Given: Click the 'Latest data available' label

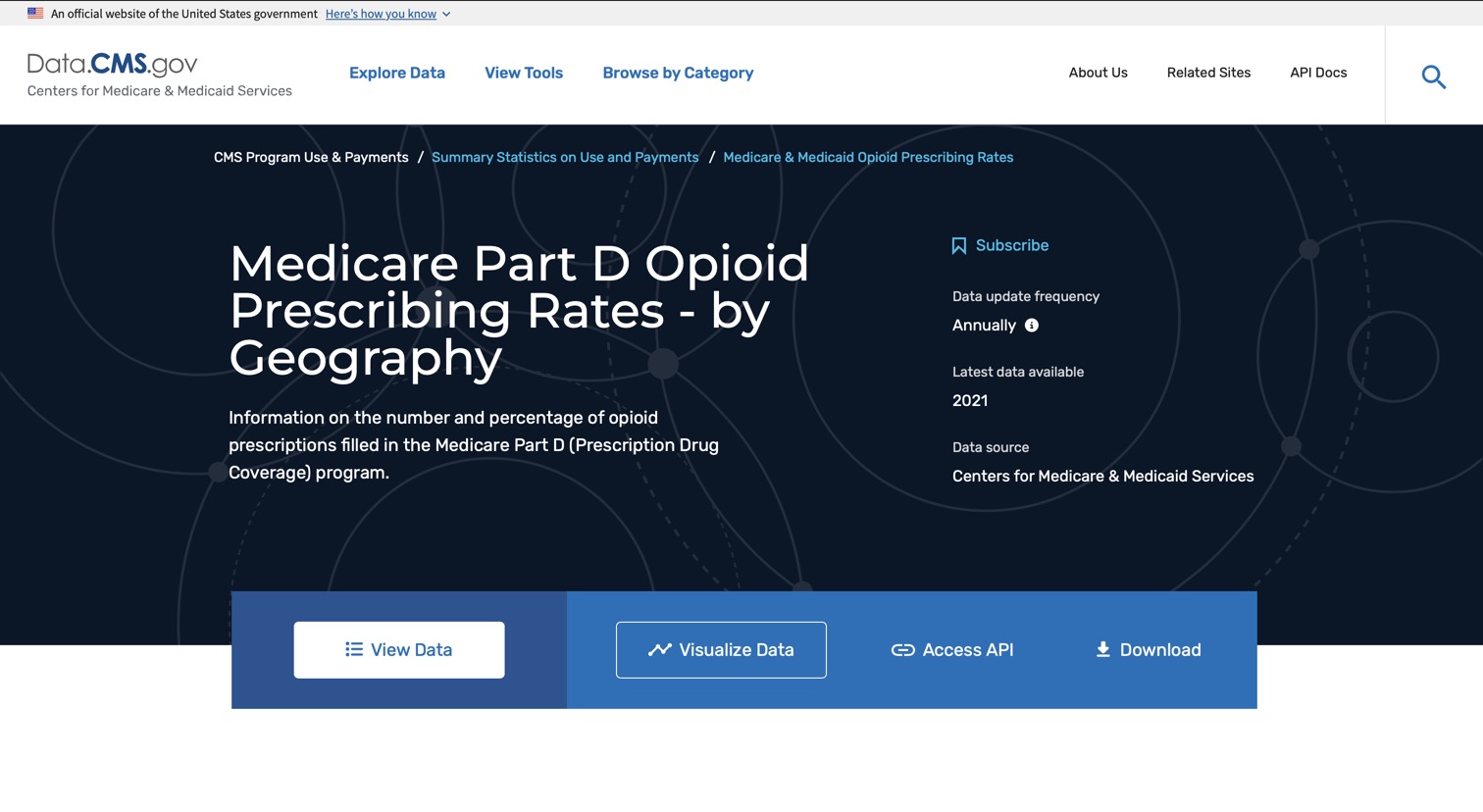Looking at the screenshot, I should click(1018, 372).
